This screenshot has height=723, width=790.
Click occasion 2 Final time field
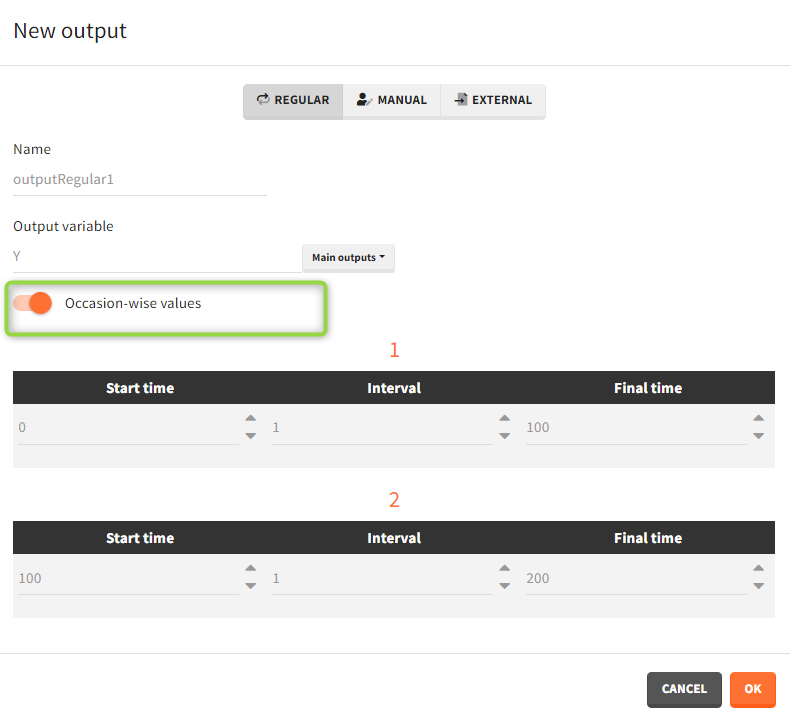[x=634, y=579]
